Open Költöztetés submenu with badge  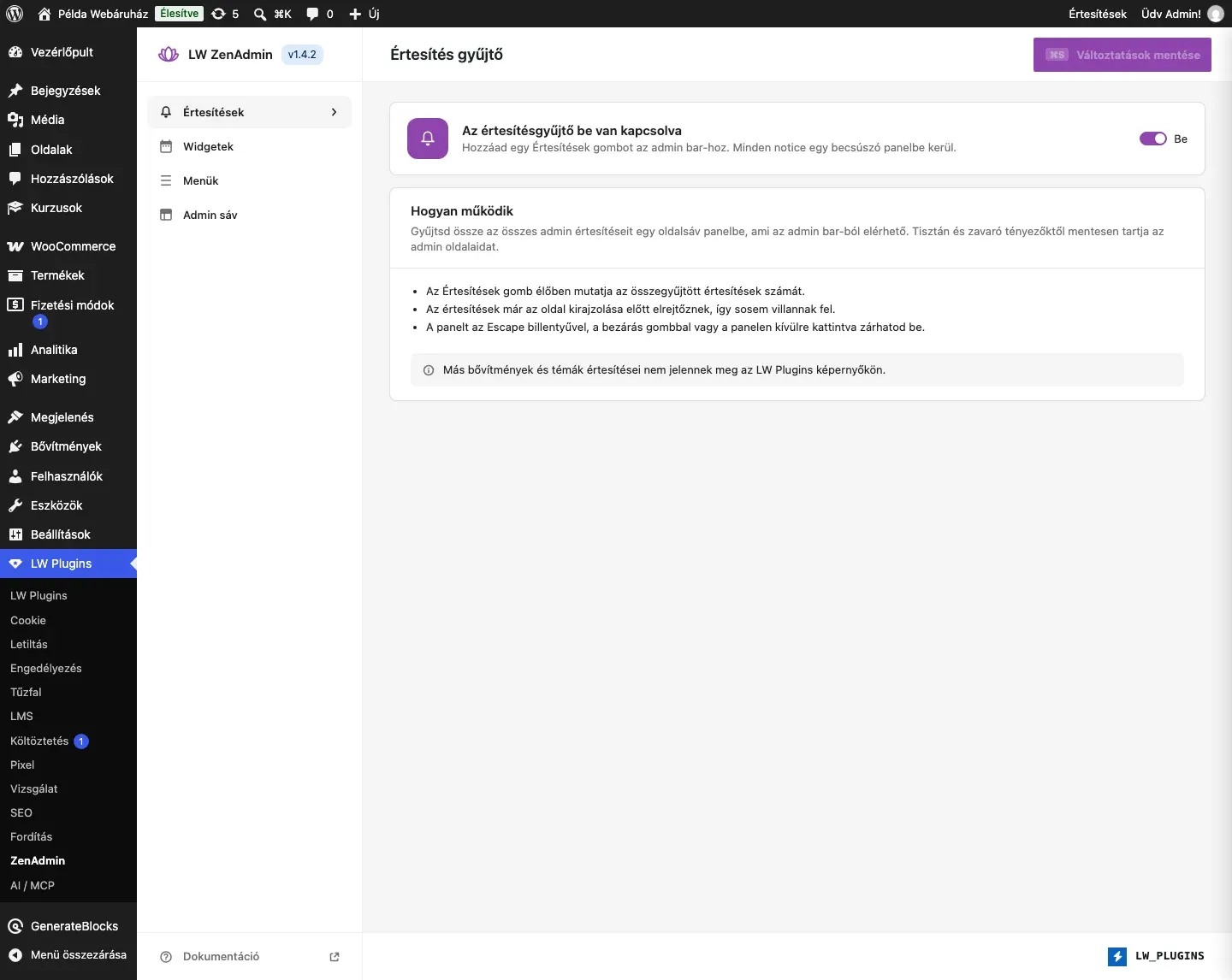coord(50,741)
